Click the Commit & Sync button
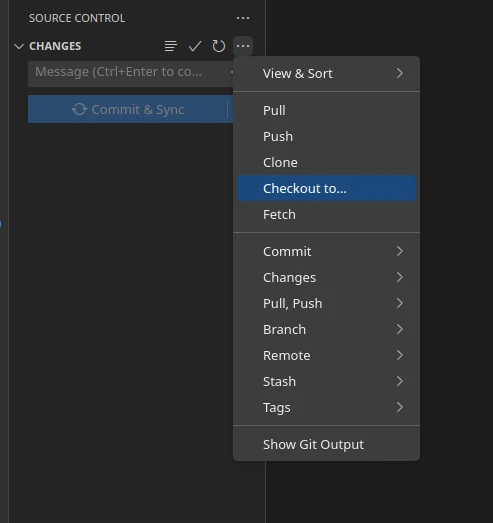 (x=128, y=109)
